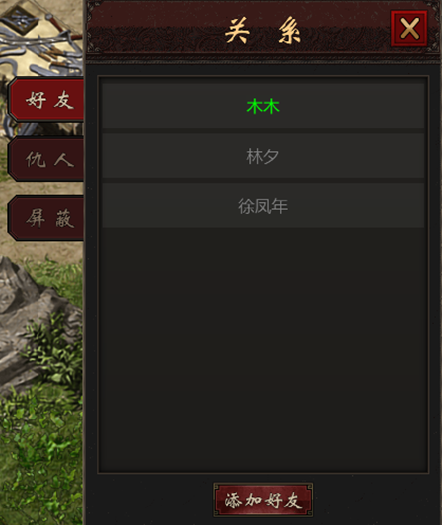Select friend 林夕 from the list
This screenshot has width=442, height=525.
point(263,156)
